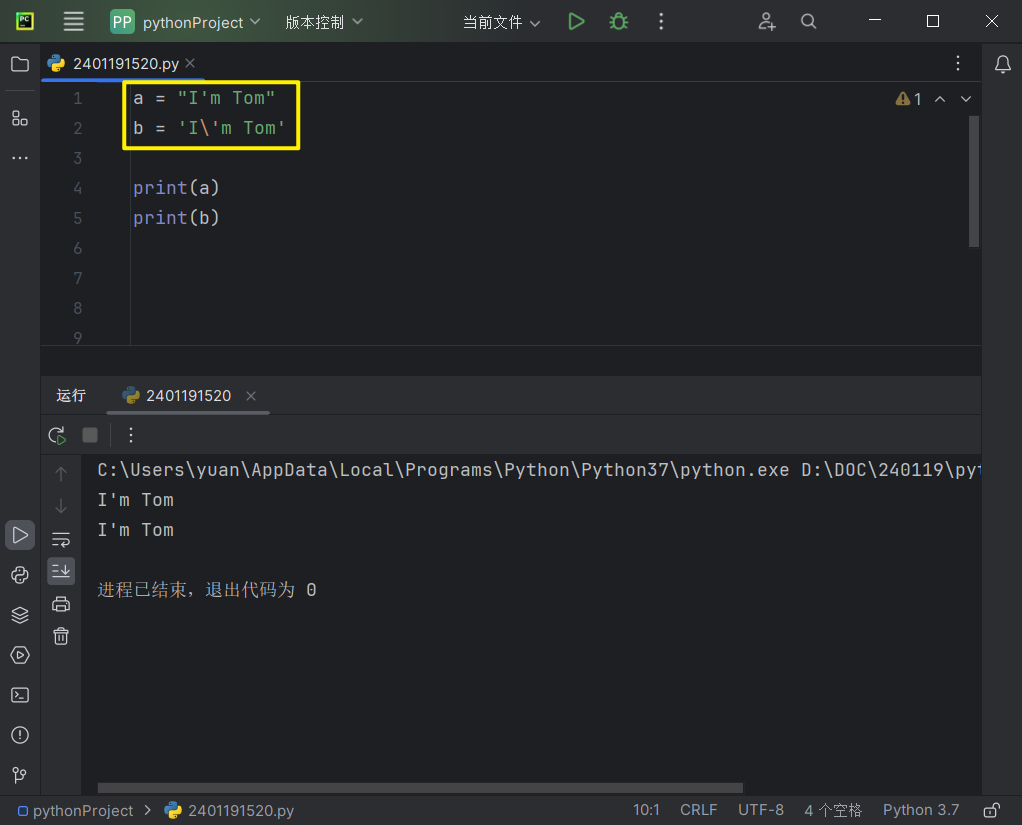Open the Terminal tool window
The image size is (1022, 825).
point(20,695)
